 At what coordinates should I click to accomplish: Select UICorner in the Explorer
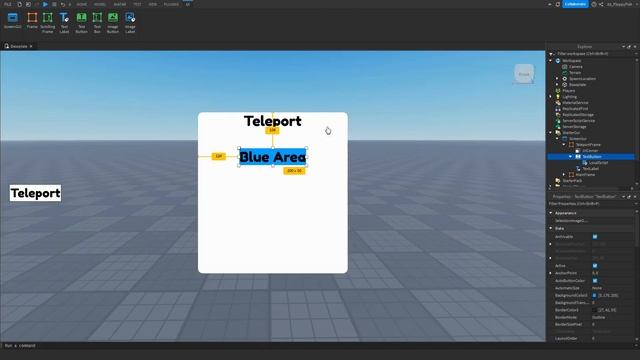[590, 151]
